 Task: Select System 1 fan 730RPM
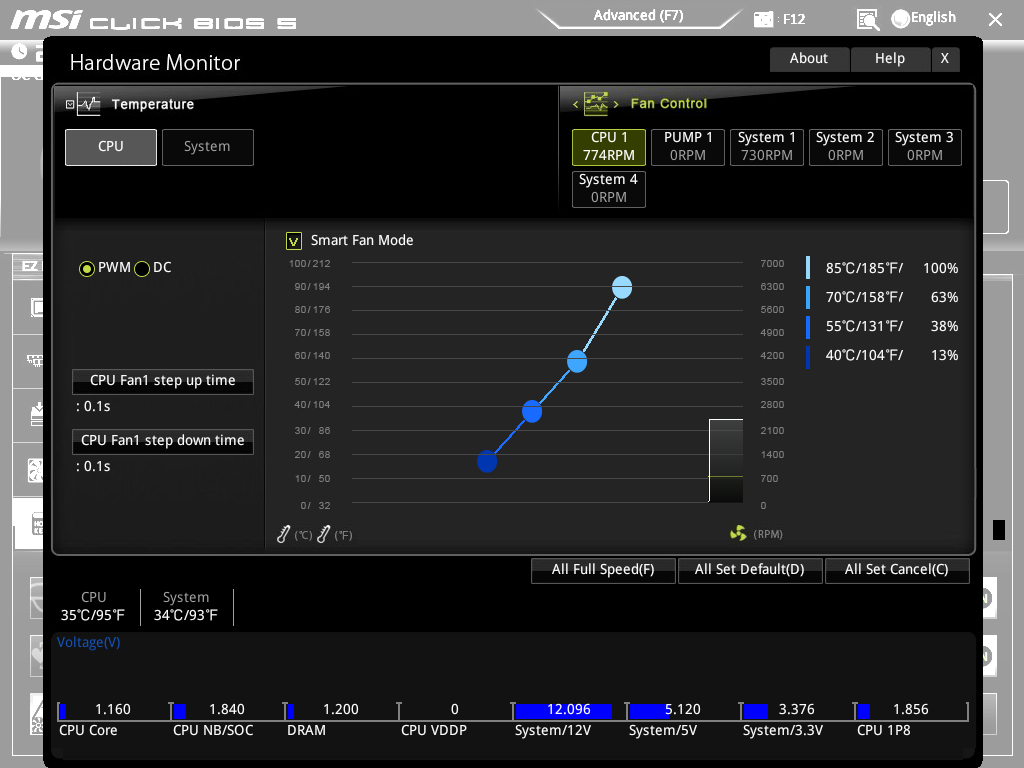[x=767, y=147]
